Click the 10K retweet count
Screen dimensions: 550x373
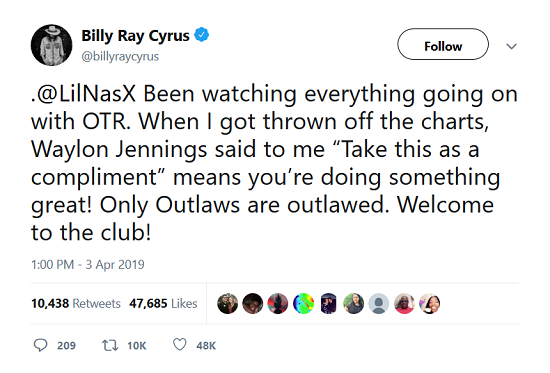click(x=136, y=346)
